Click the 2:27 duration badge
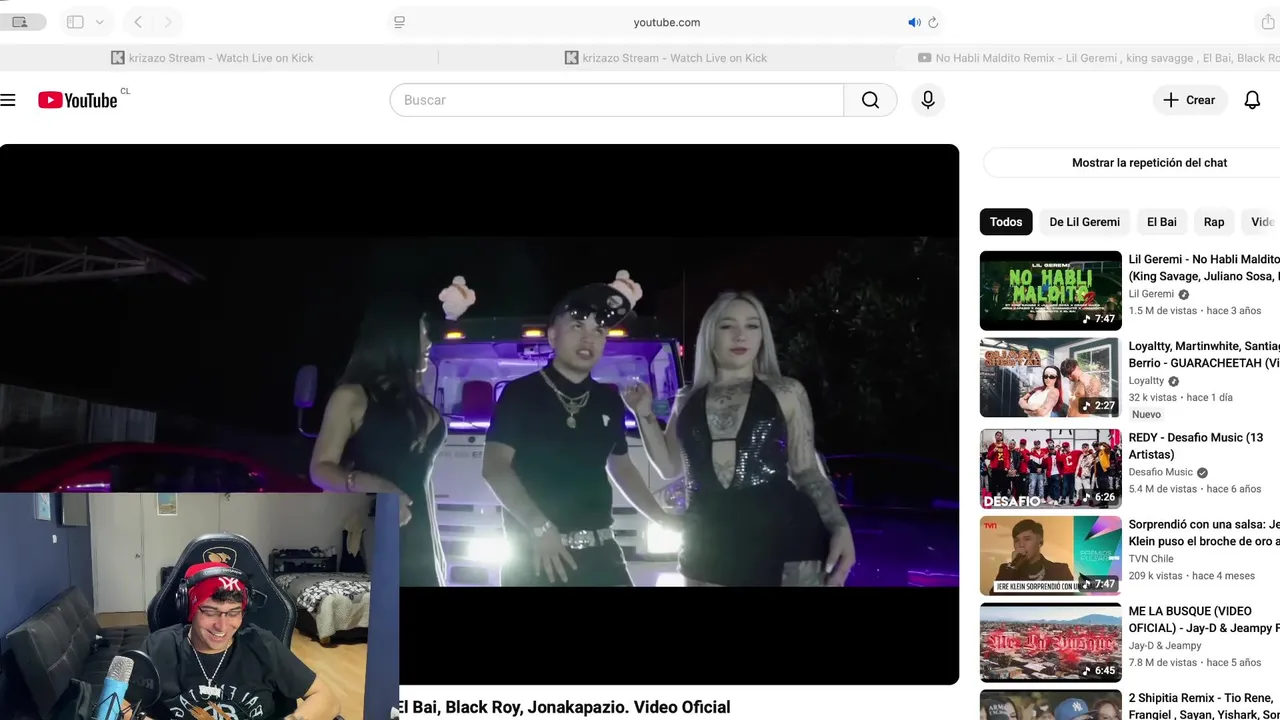 (1099, 406)
